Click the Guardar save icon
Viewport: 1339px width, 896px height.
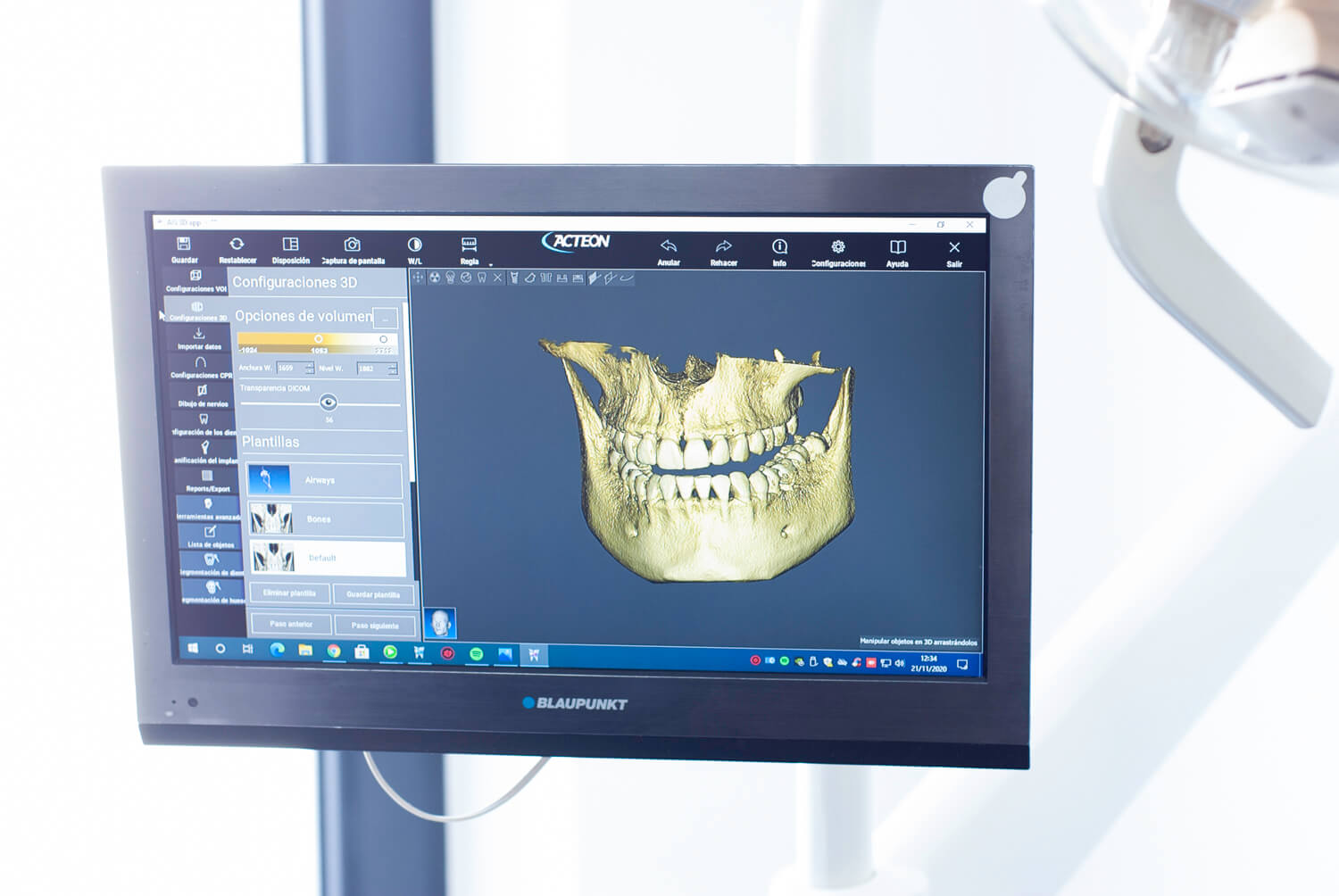point(183,245)
